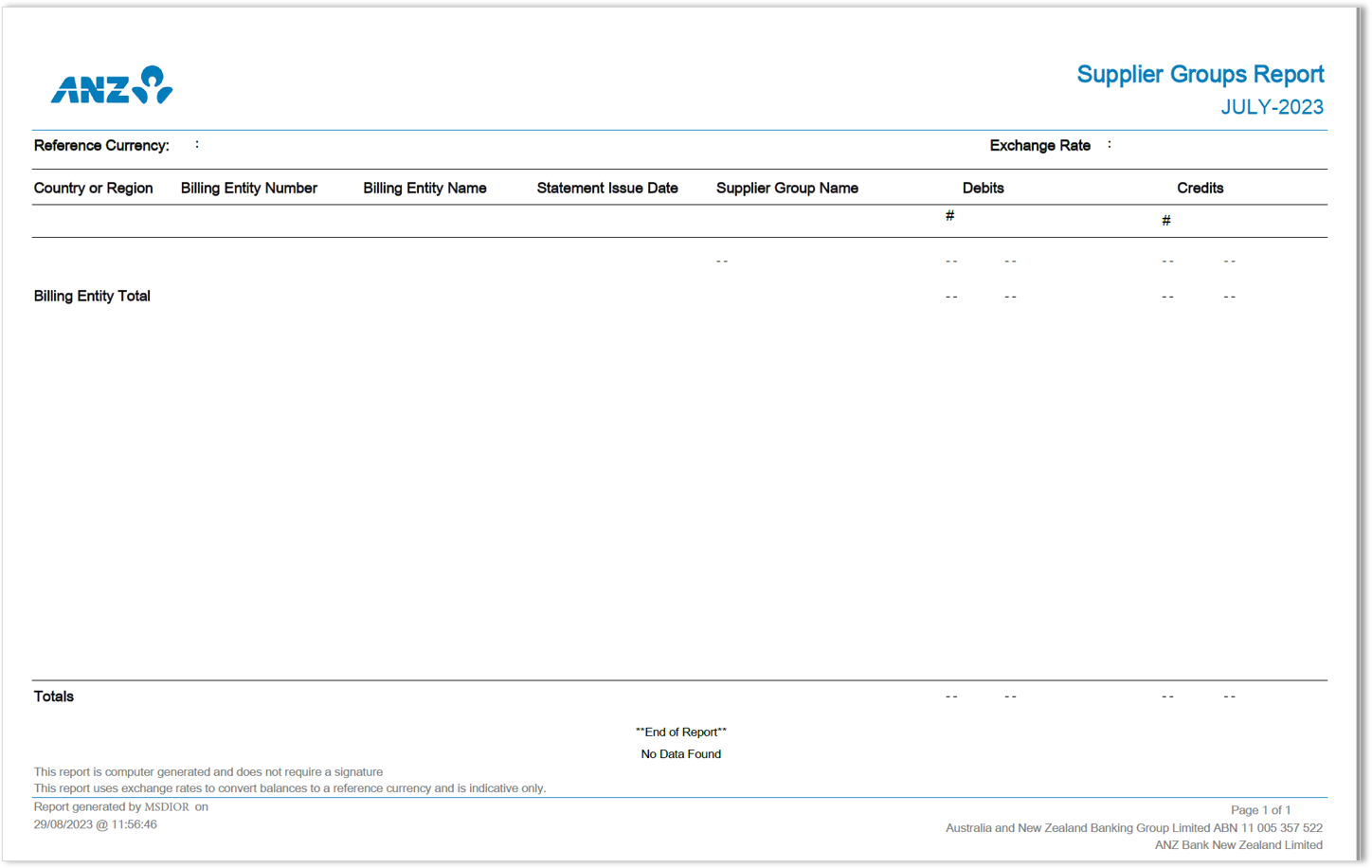Click the Debits column header
The width and height of the screenshot is (1372, 868).
pyautogui.click(x=983, y=188)
